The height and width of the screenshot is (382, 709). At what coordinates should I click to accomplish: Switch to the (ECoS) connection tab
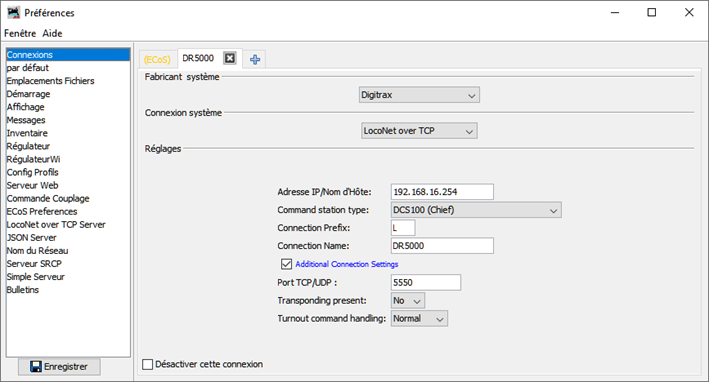click(157, 59)
